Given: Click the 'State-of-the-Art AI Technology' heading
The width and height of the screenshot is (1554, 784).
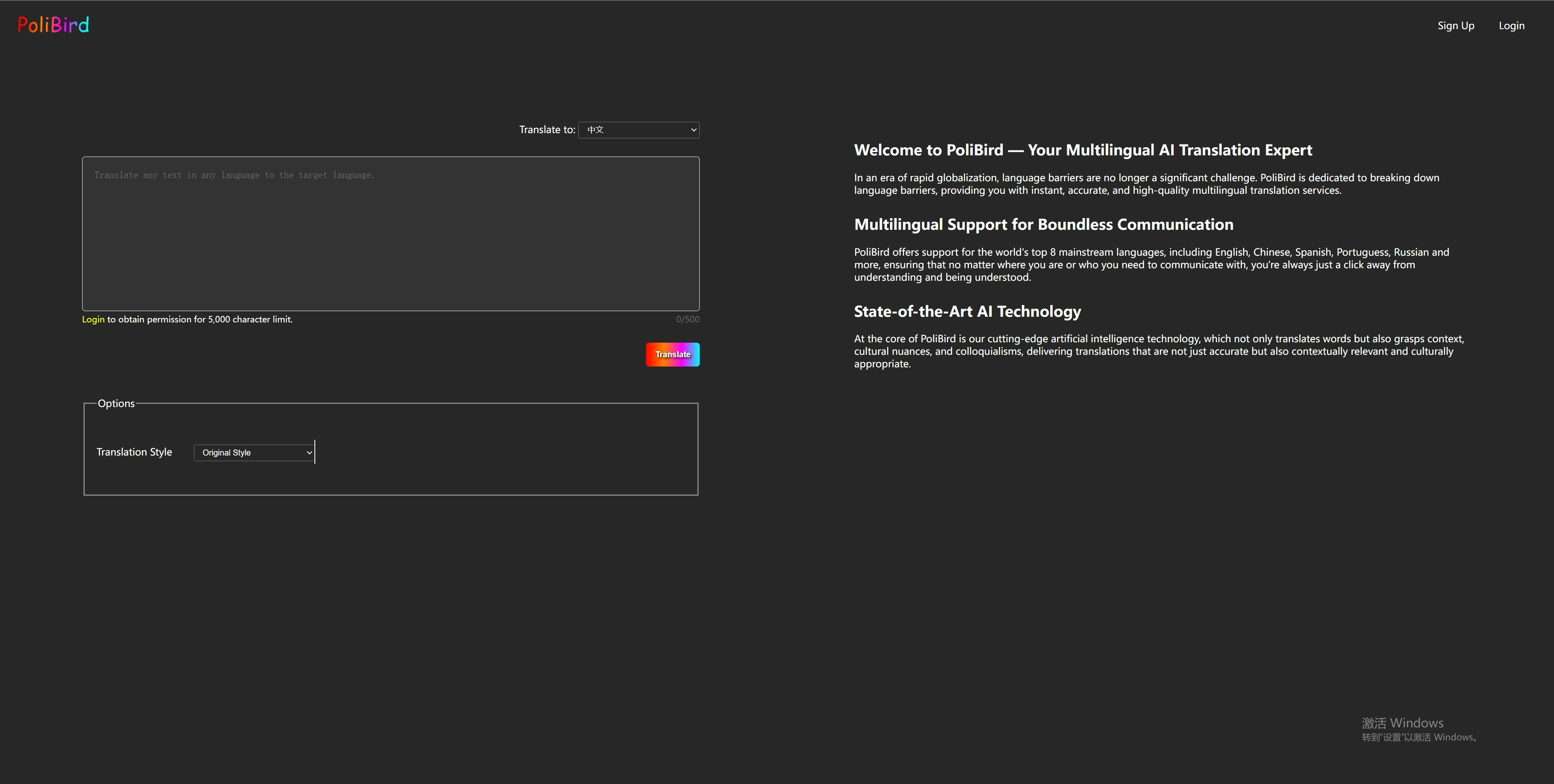Looking at the screenshot, I should (967, 311).
